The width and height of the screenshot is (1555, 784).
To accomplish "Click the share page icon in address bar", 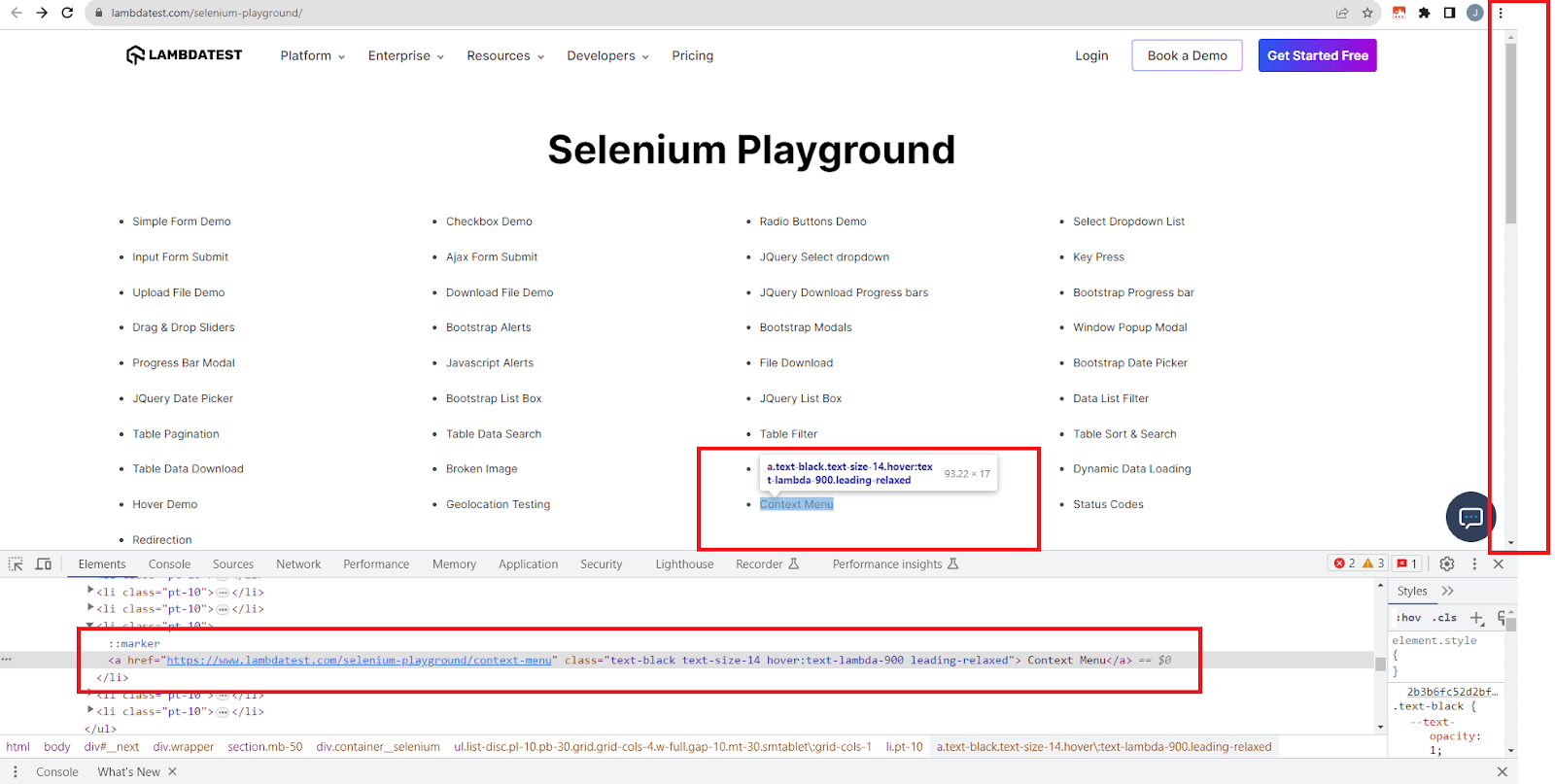I will coord(1342,13).
